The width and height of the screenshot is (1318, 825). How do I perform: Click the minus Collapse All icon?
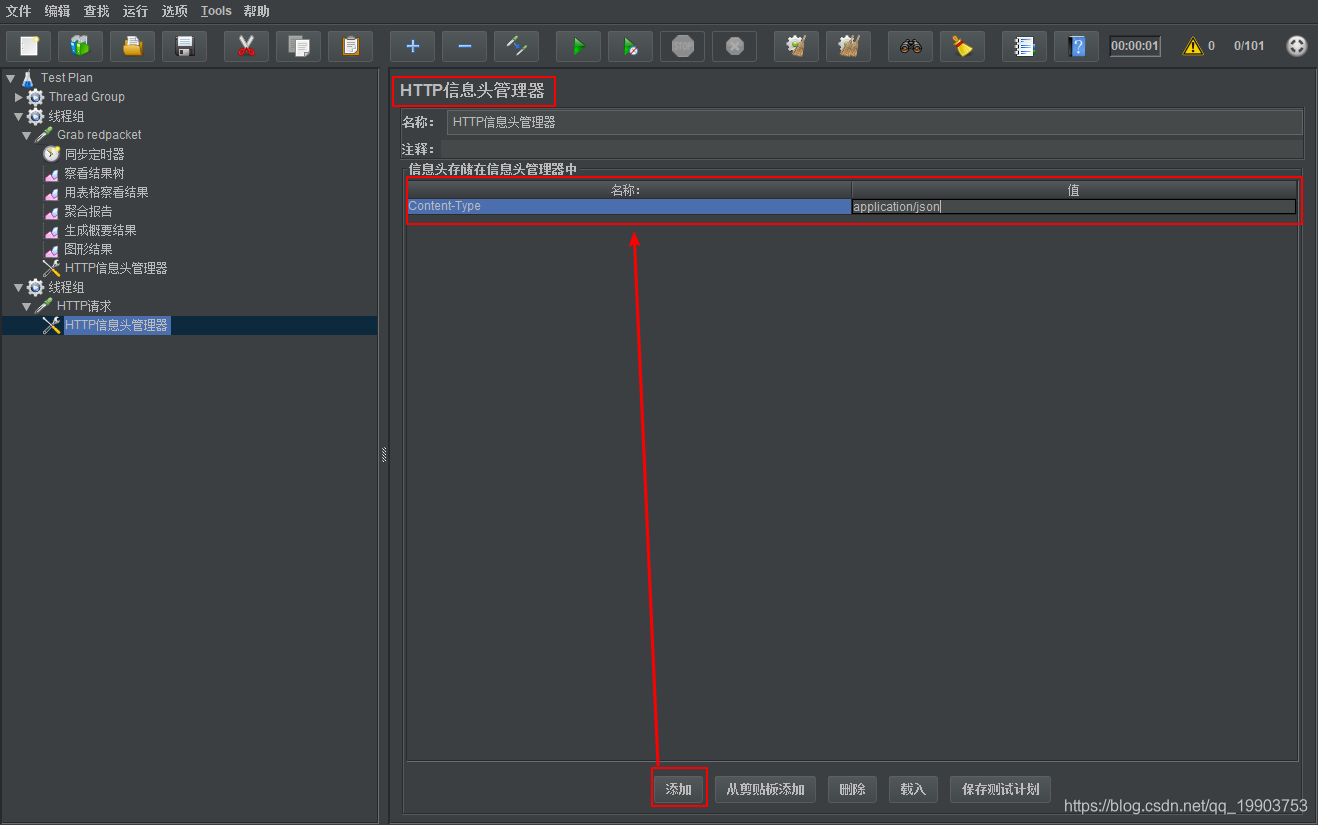coord(464,46)
